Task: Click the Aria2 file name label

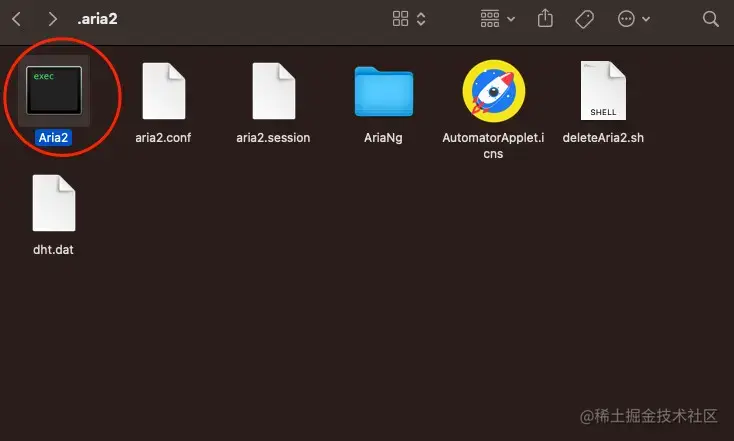Action: (53, 138)
